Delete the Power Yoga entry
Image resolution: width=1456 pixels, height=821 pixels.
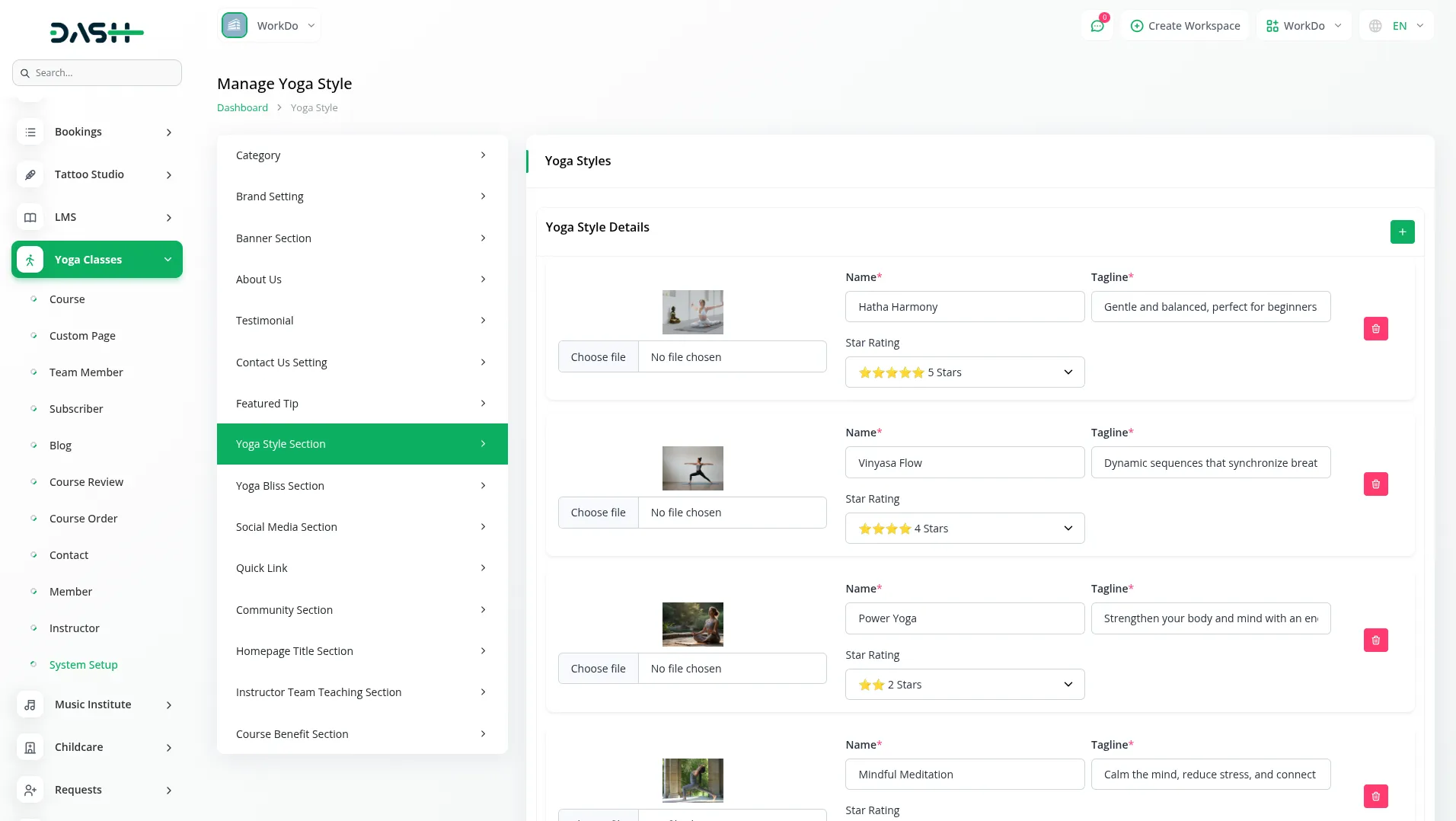tap(1375, 641)
